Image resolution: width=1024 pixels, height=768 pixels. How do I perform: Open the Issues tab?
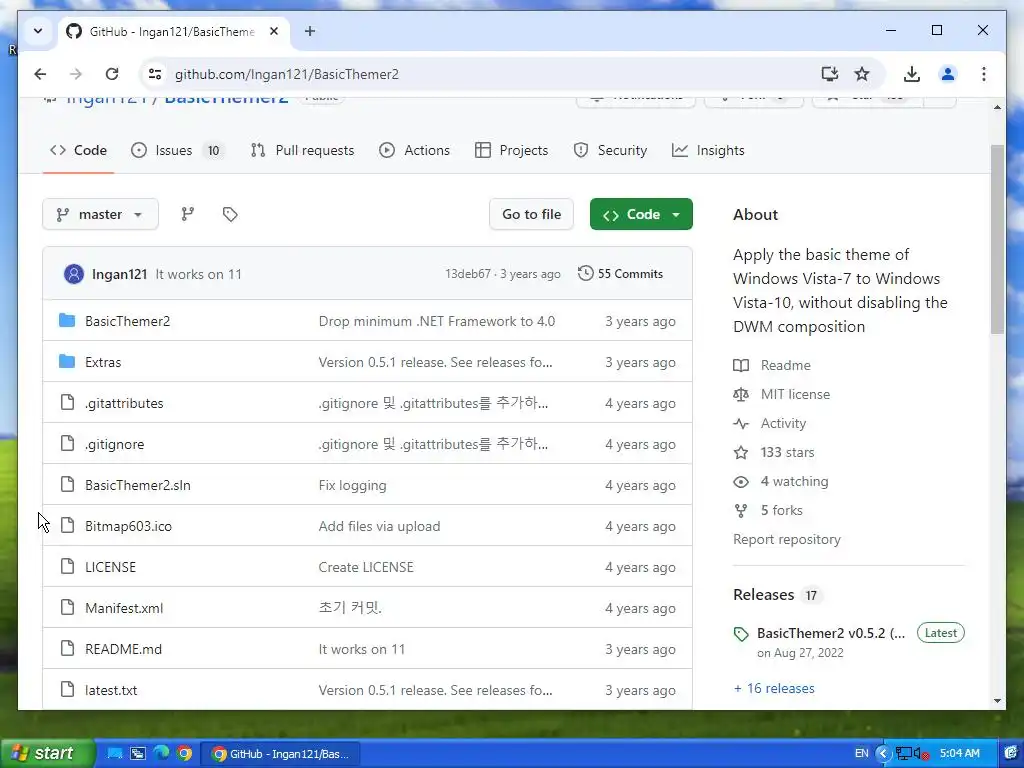(176, 150)
